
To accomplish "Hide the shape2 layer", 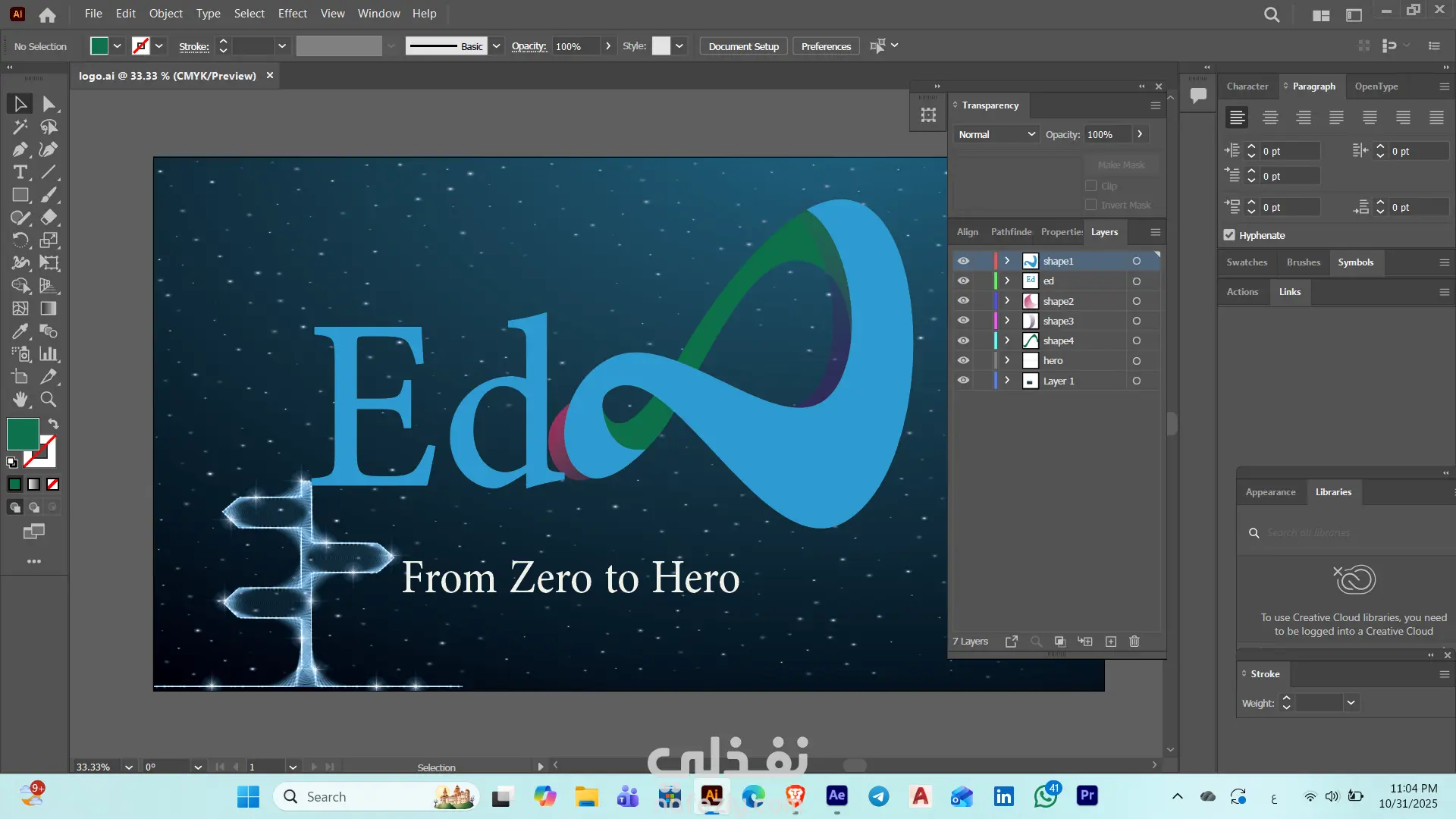I will pyautogui.click(x=963, y=301).
